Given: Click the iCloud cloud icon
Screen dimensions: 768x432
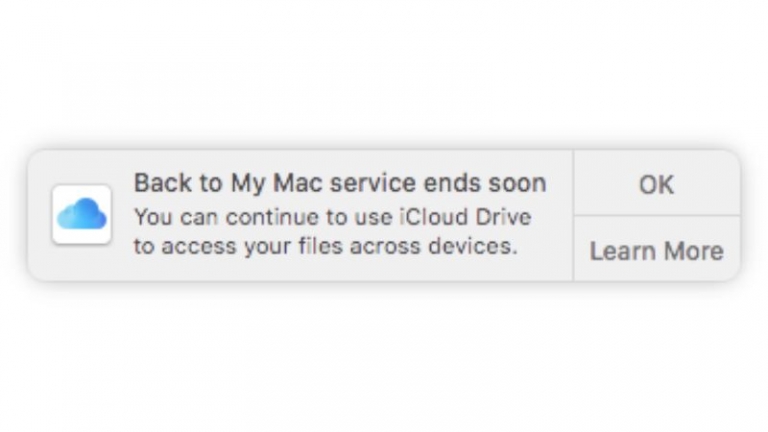Looking at the screenshot, I should point(82,214).
